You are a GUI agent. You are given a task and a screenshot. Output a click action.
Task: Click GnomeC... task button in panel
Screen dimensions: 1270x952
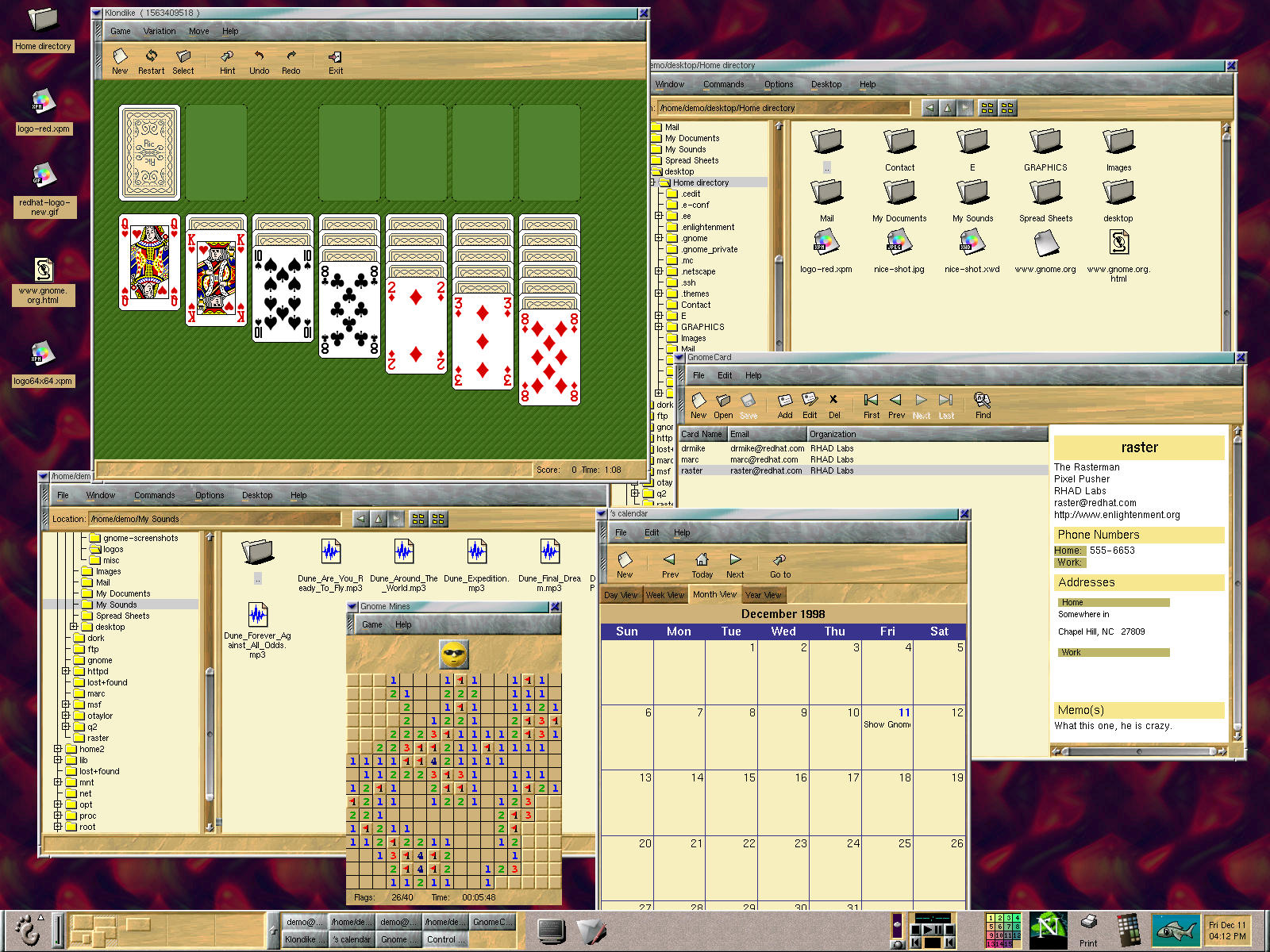493,922
